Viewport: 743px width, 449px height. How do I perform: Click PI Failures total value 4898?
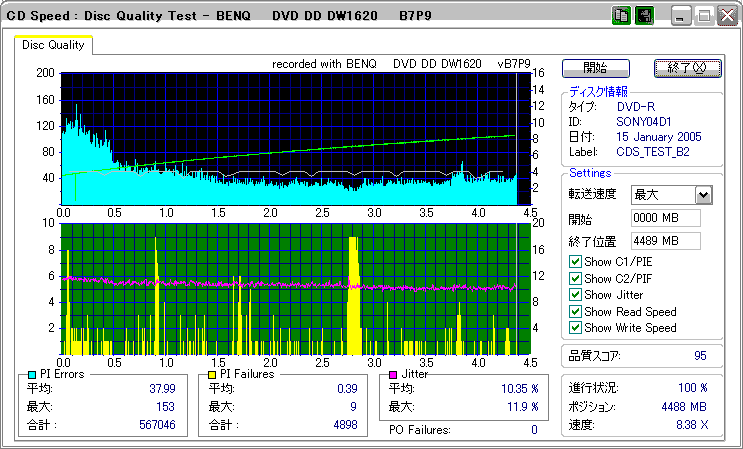345,425
